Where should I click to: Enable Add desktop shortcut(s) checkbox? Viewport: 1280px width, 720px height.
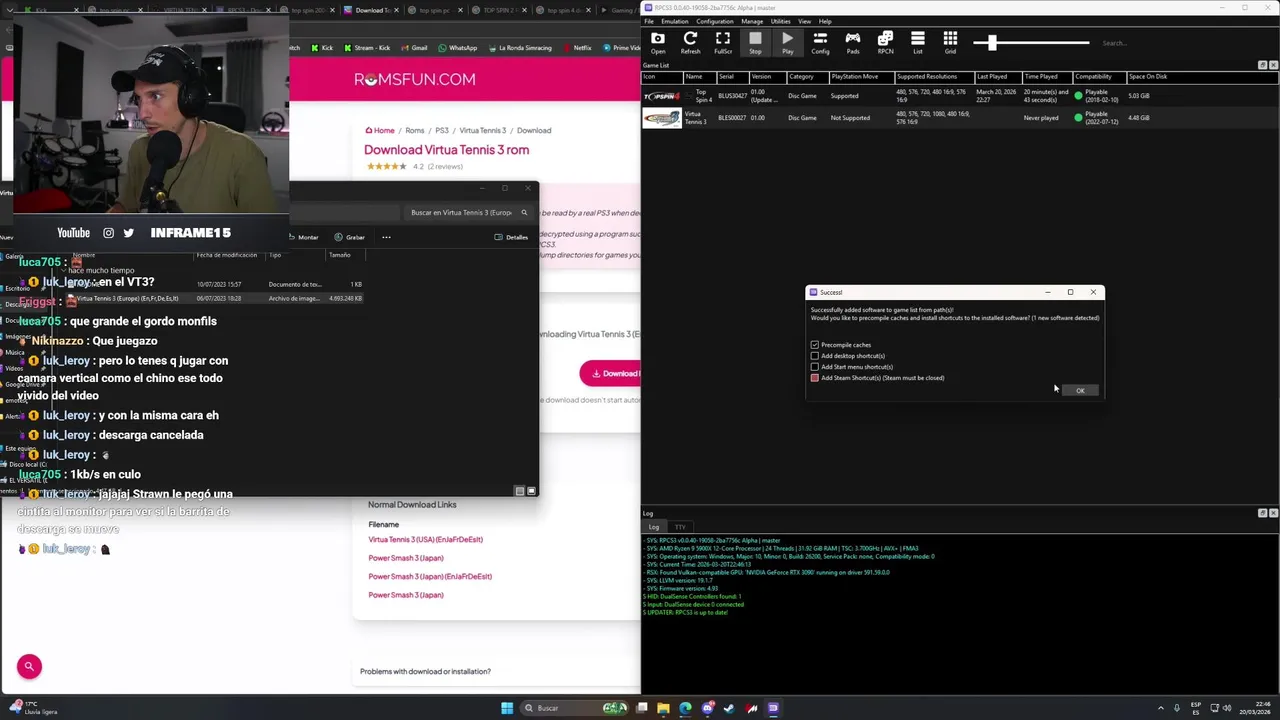(x=815, y=356)
